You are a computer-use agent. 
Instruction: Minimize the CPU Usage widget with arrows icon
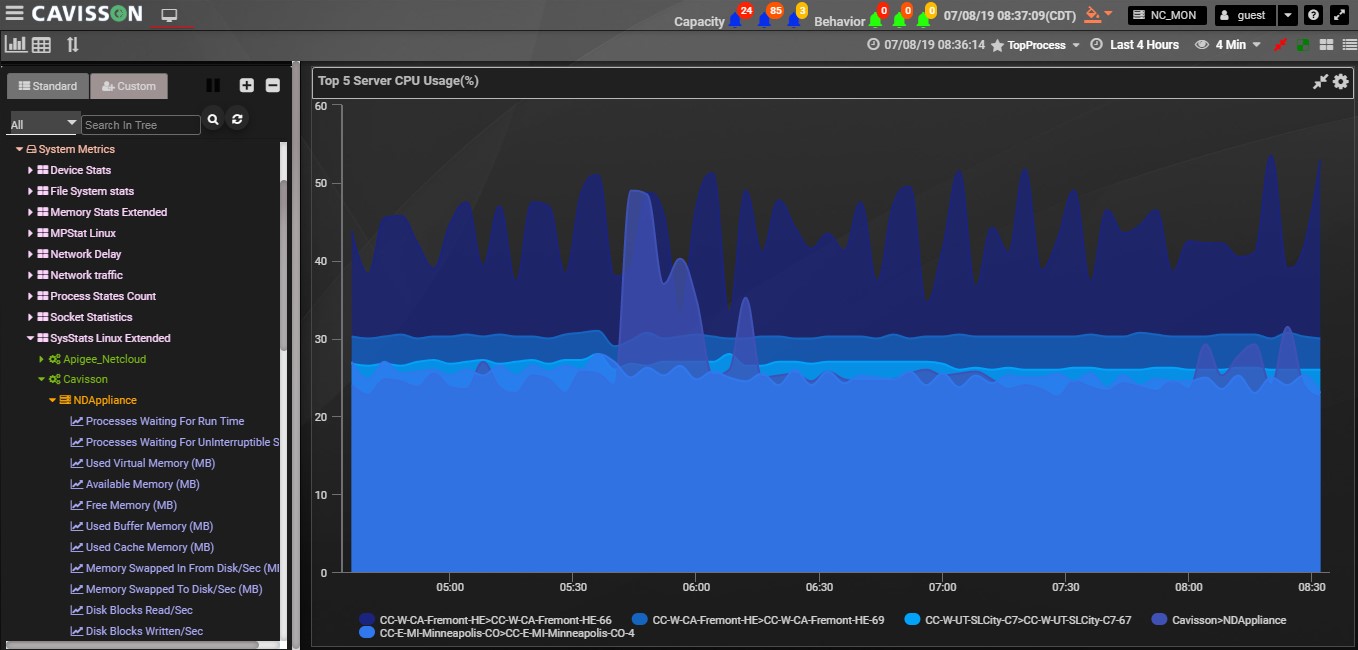pyautogui.click(x=1320, y=81)
